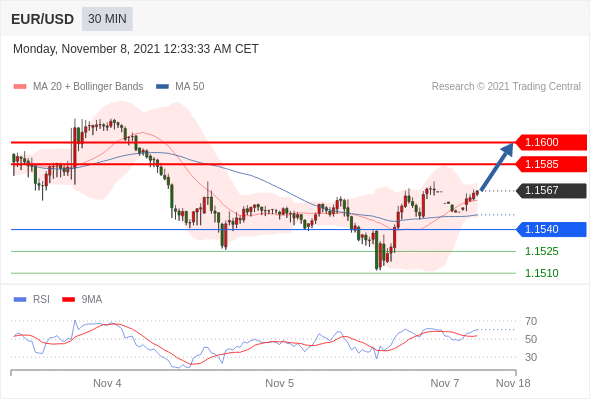
Task: Select the 1.1567 current price tag
Action: pos(551,190)
